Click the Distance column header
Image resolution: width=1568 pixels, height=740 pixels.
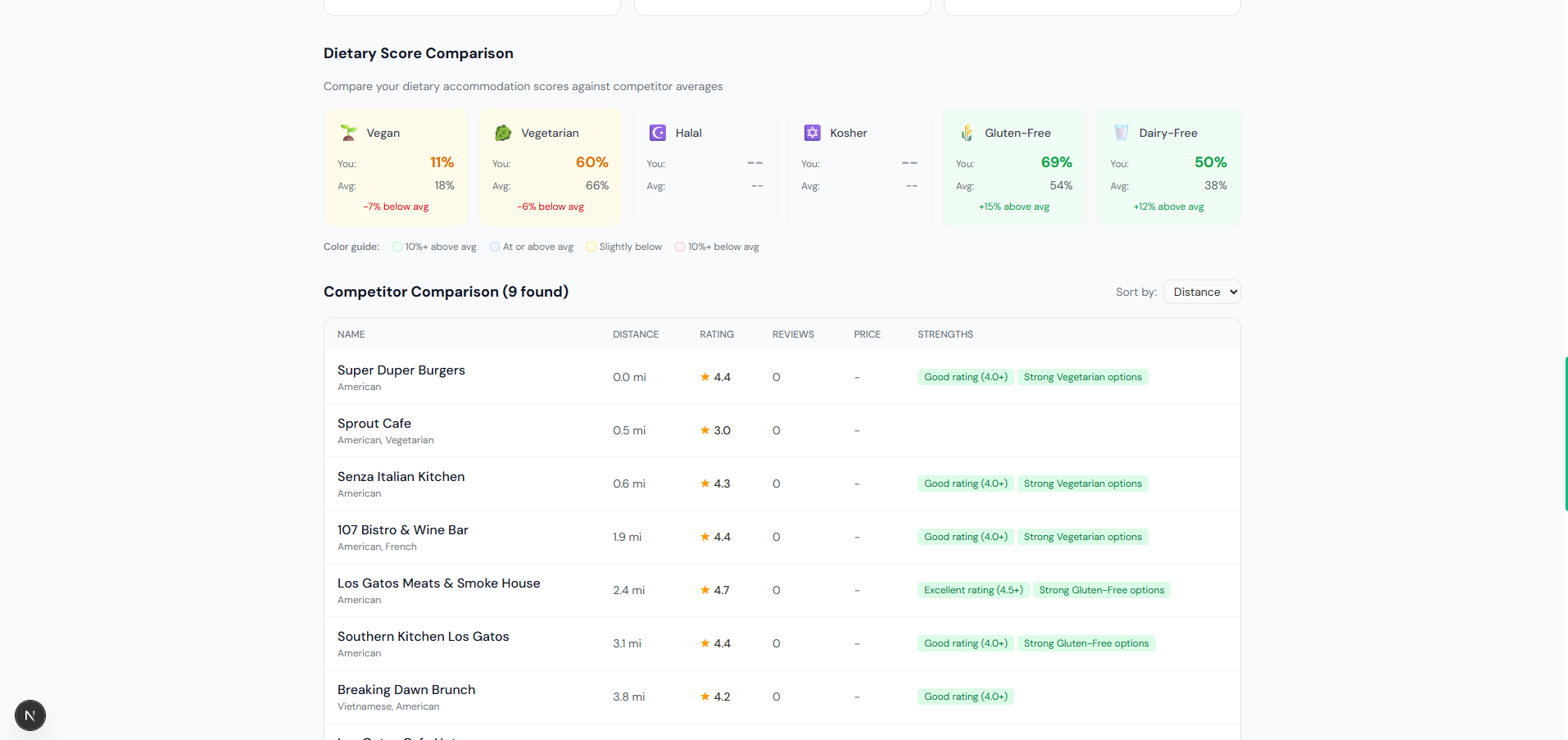(x=635, y=334)
